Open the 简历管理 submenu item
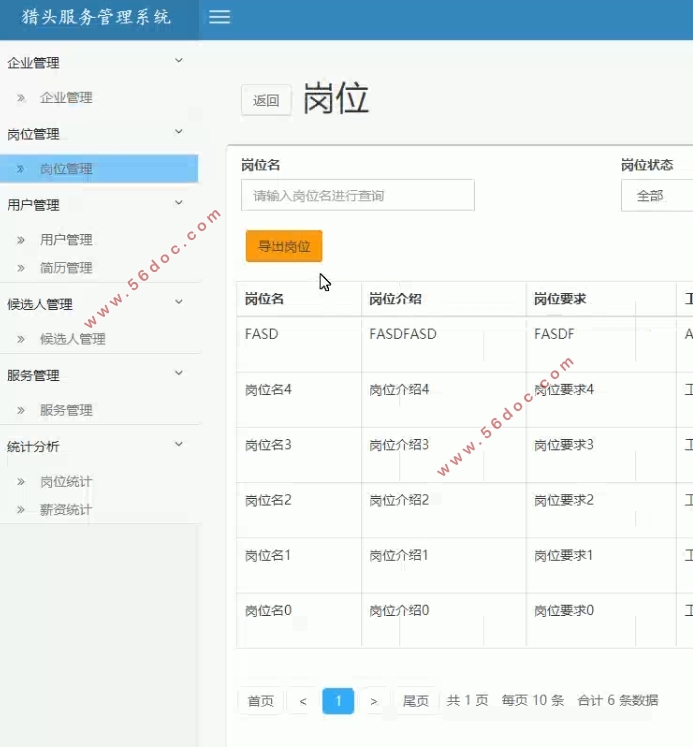This screenshot has height=747, width=693. (66, 268)
